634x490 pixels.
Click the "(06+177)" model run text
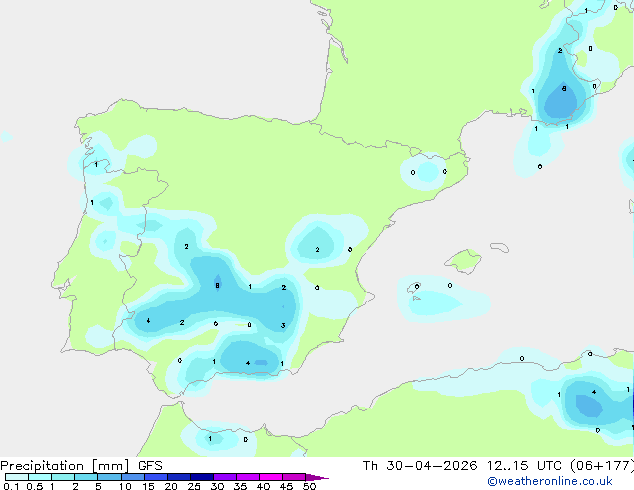point(602,466)
